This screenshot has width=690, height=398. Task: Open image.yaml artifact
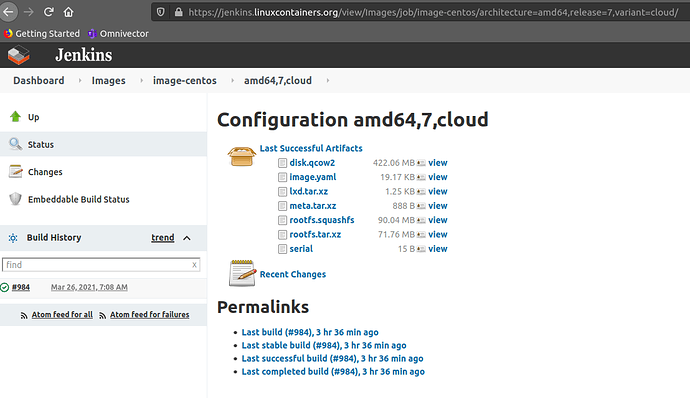click(x=312, y=177)
